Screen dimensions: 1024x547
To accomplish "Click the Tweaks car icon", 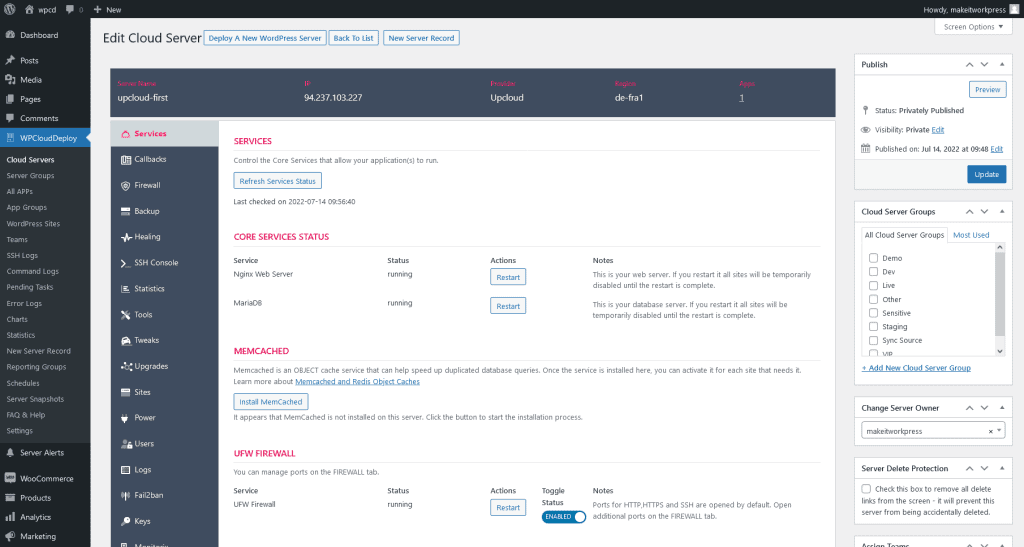I will tap(125, 341).
